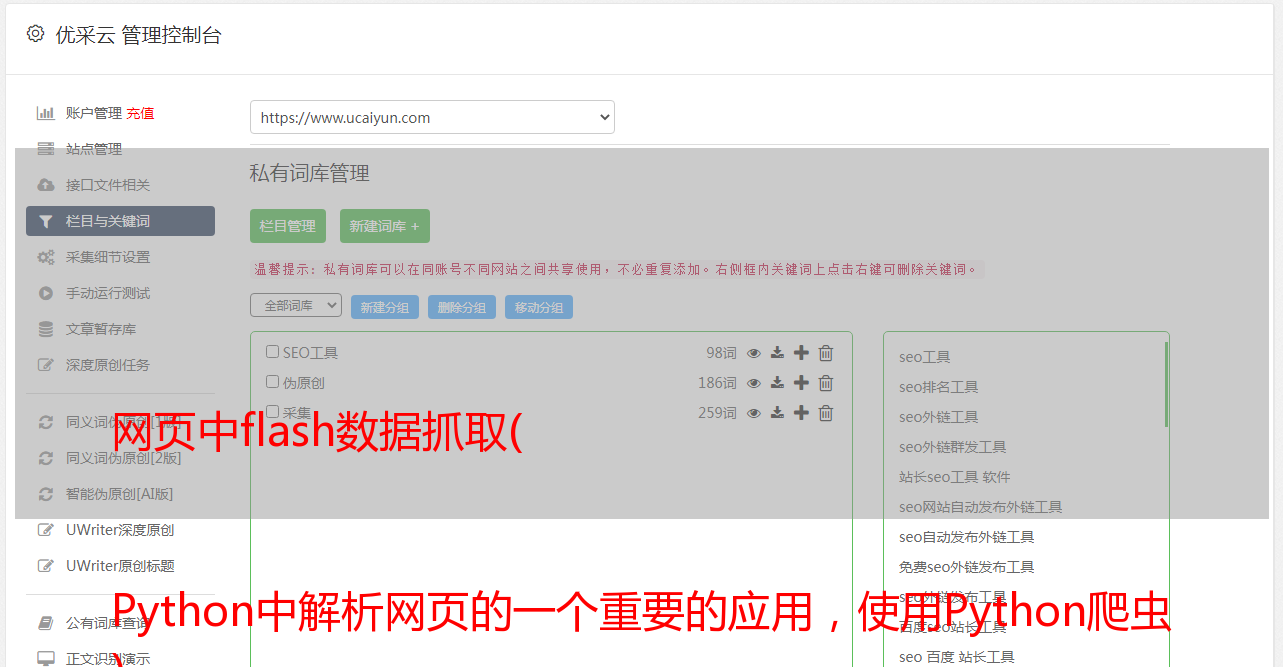Select keyword seo工具 in right list
Viewport: 1283px width, 667px height.
(x=924, y=357)
